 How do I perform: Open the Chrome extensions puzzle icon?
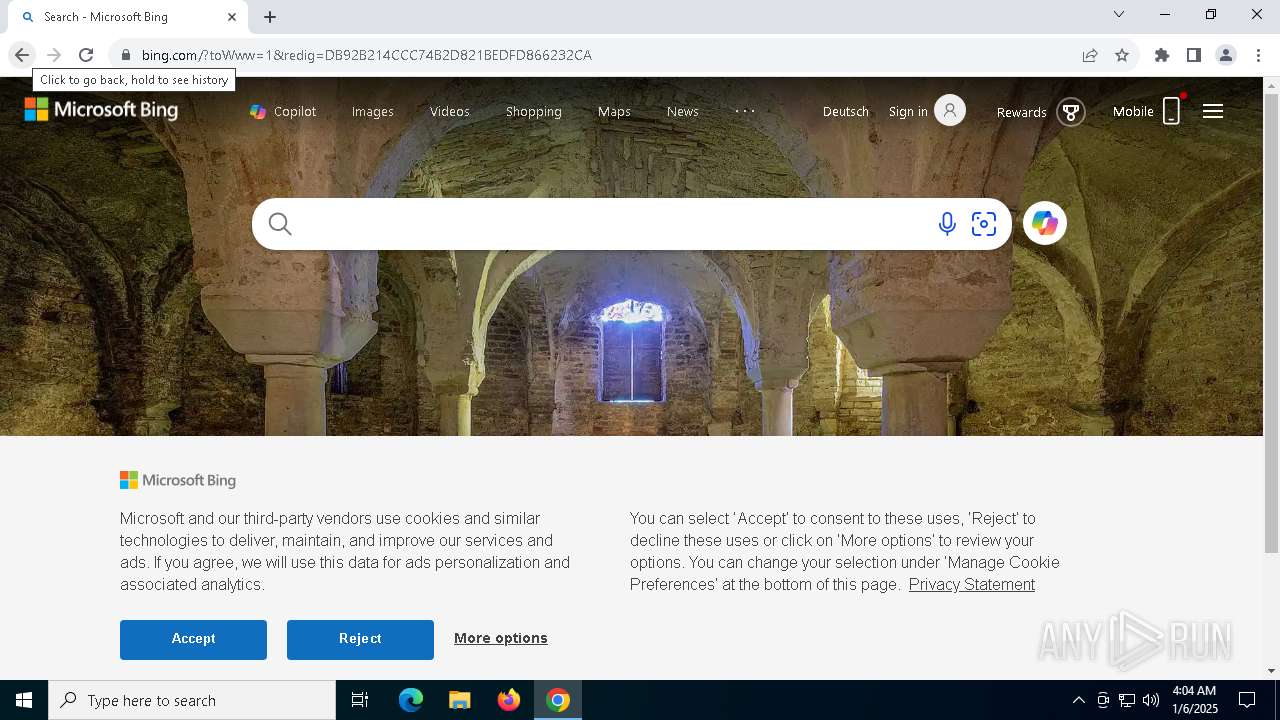[1162, 55]
